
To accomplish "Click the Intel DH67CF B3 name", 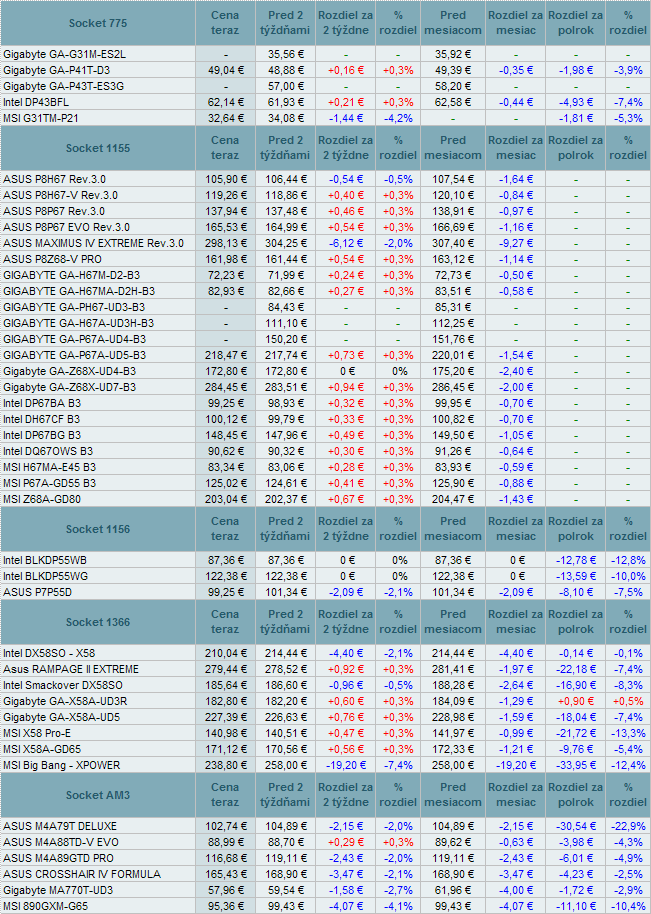I will [41, 420].
